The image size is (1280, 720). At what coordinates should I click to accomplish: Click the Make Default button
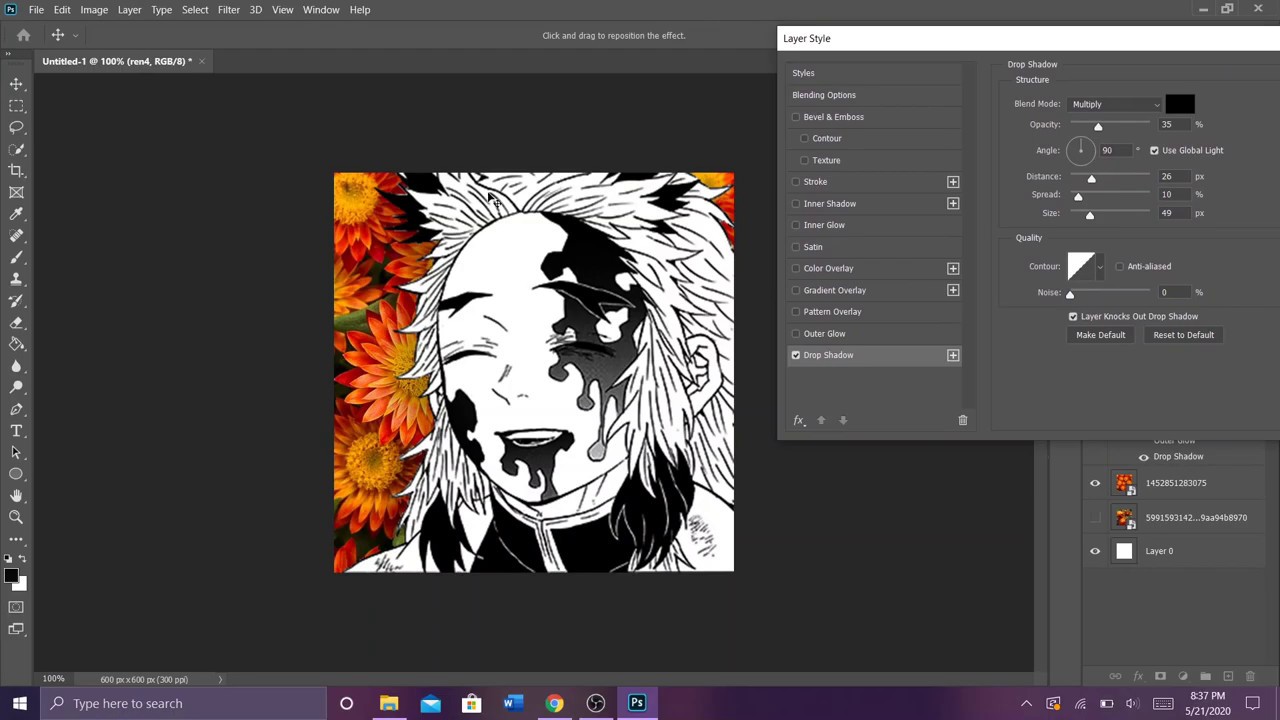point(1101,335)
